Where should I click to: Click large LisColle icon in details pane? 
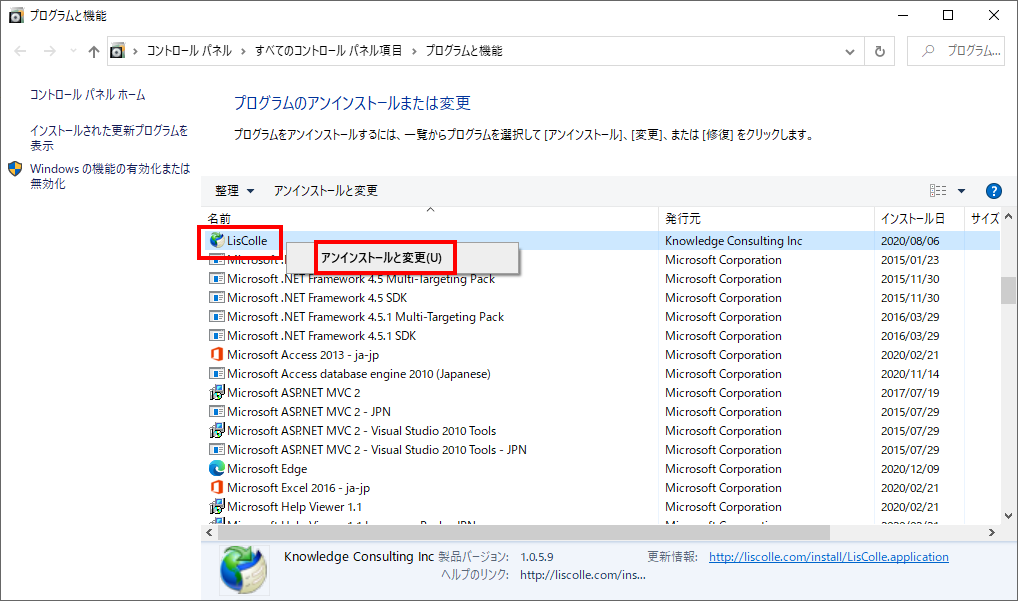click(243, 570)
